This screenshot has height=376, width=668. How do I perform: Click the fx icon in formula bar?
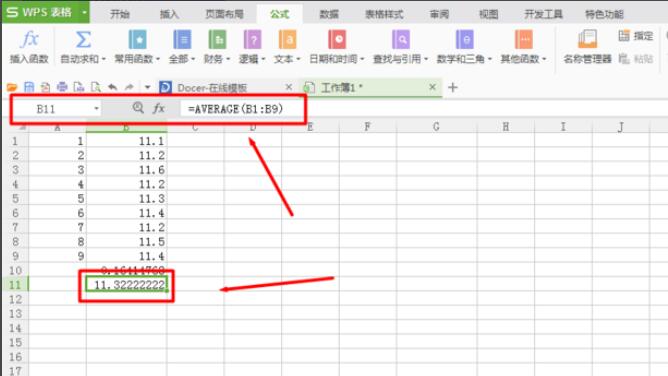coord(159,108)
